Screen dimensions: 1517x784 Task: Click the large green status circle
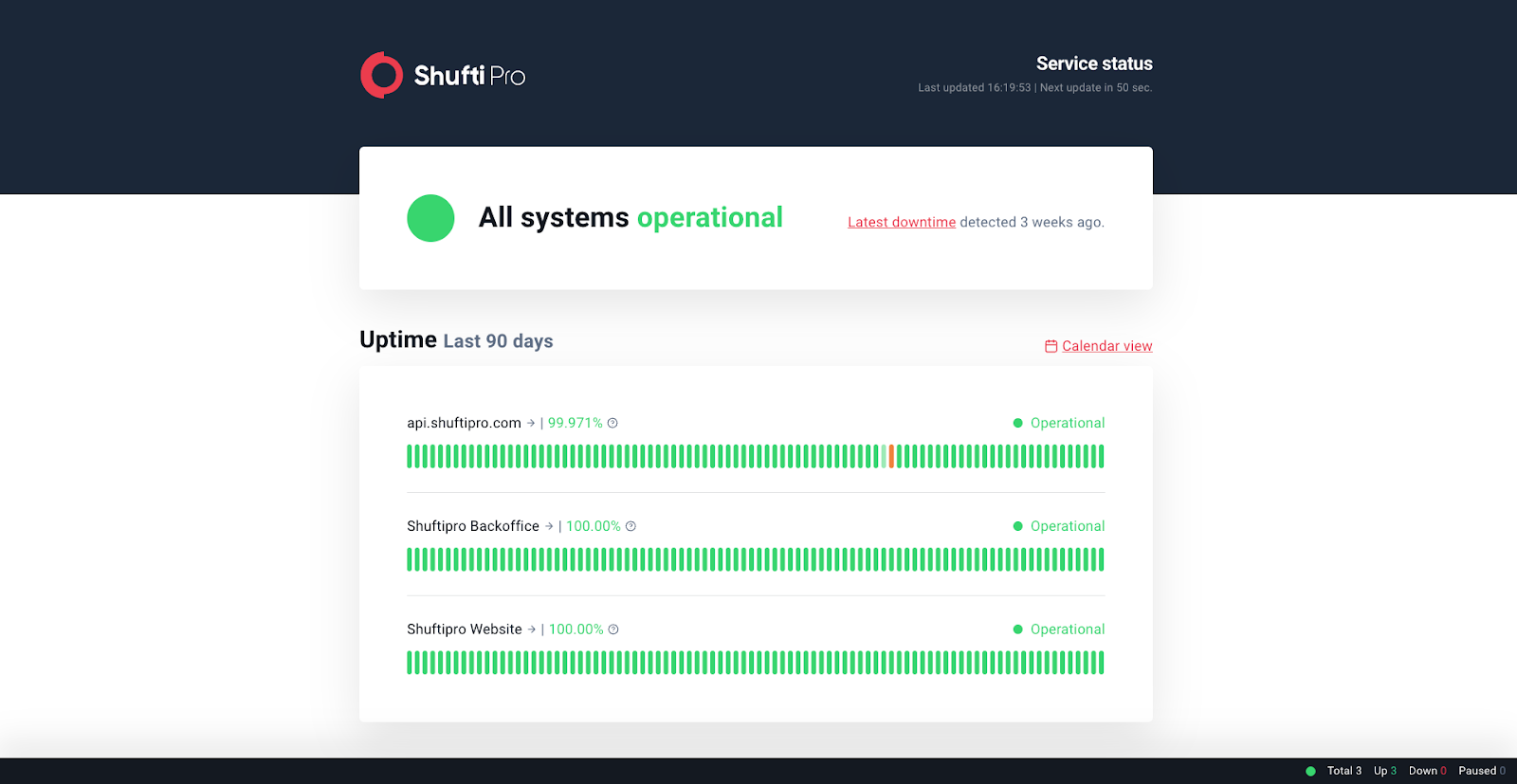coord(430,218)
